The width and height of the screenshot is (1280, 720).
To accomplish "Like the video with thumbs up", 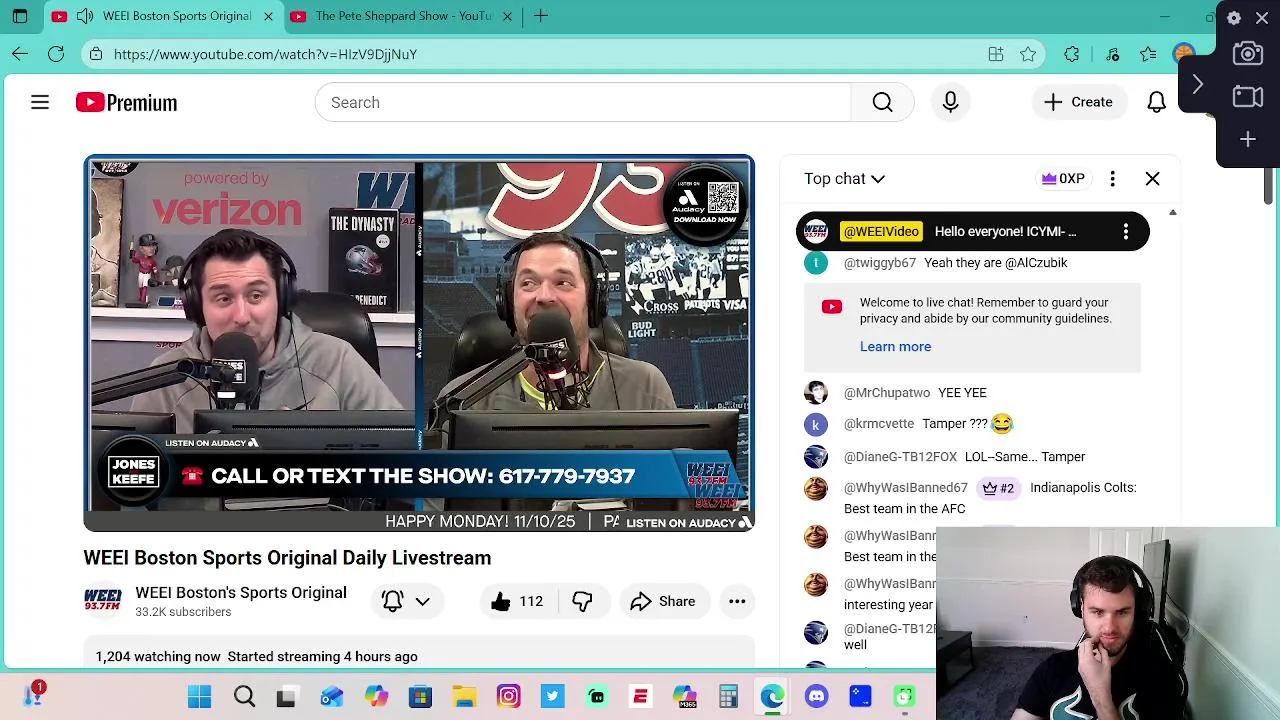I will pos(517,601).
